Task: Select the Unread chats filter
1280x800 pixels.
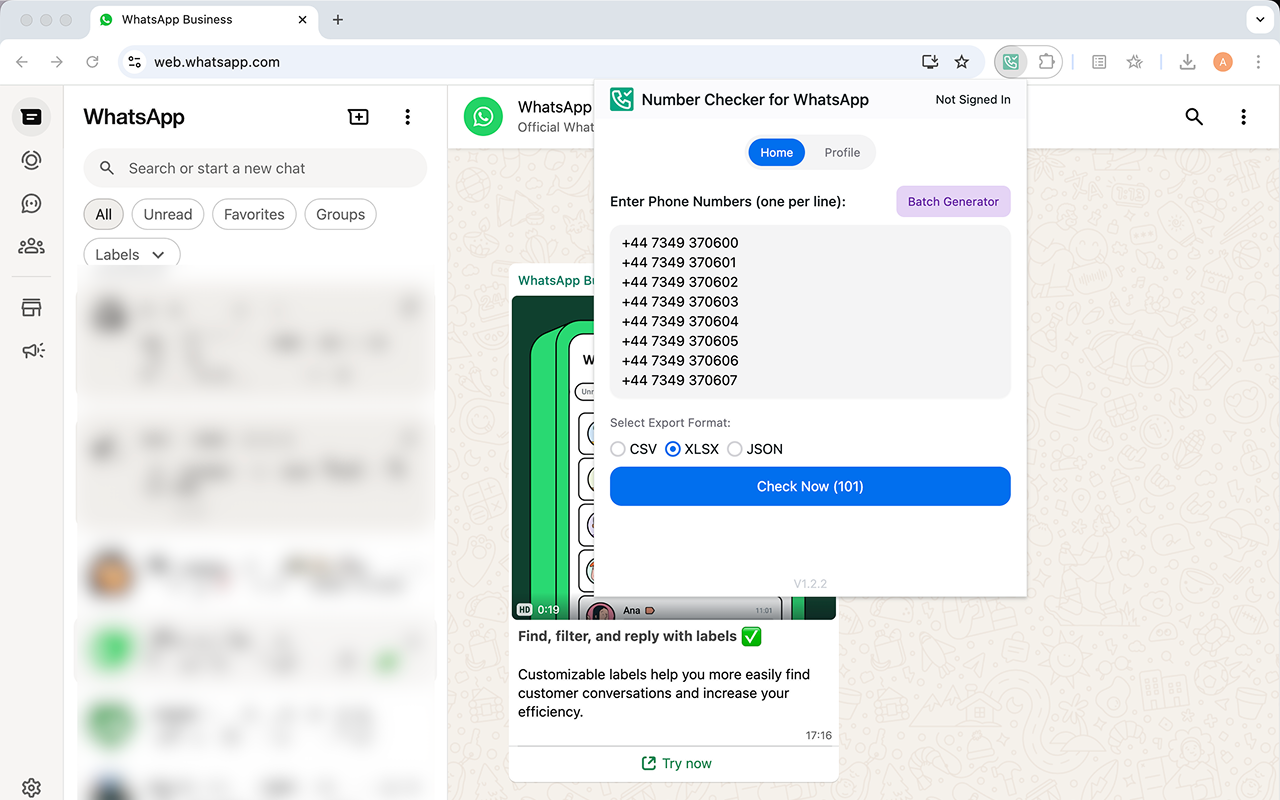Action: point(167,214)
